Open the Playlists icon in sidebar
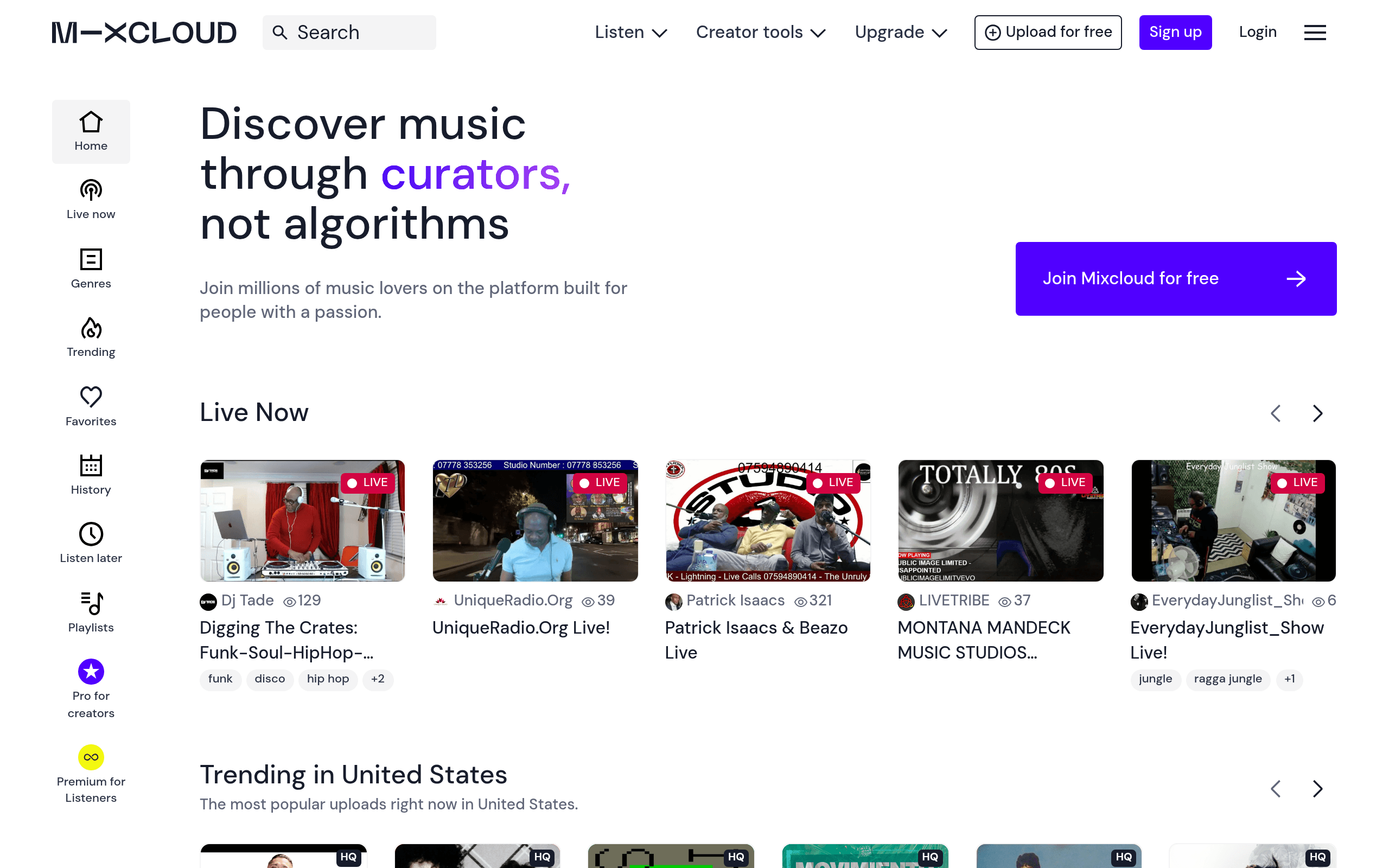This screenshot has width=1389, height=868. pyautogui.click(x=91, y=603)
